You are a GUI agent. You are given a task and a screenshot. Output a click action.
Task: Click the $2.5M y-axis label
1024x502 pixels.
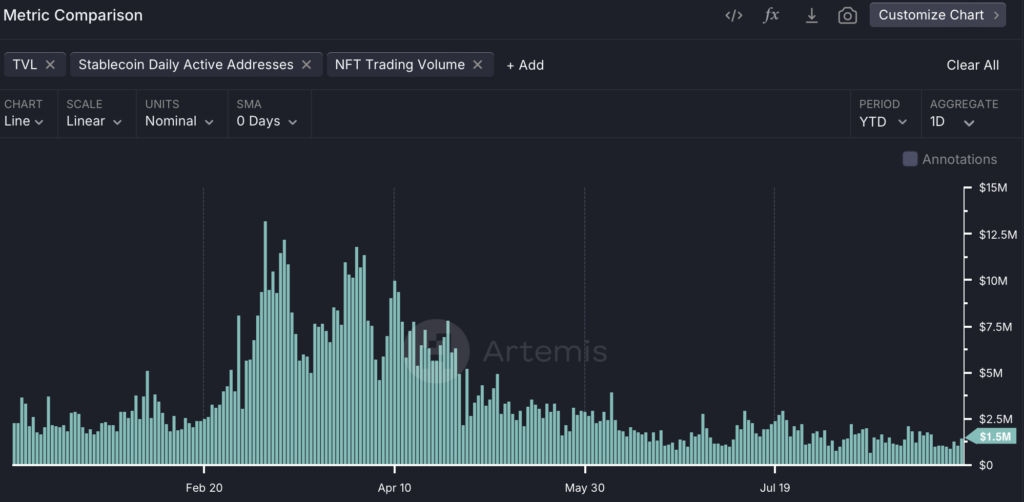995,418
